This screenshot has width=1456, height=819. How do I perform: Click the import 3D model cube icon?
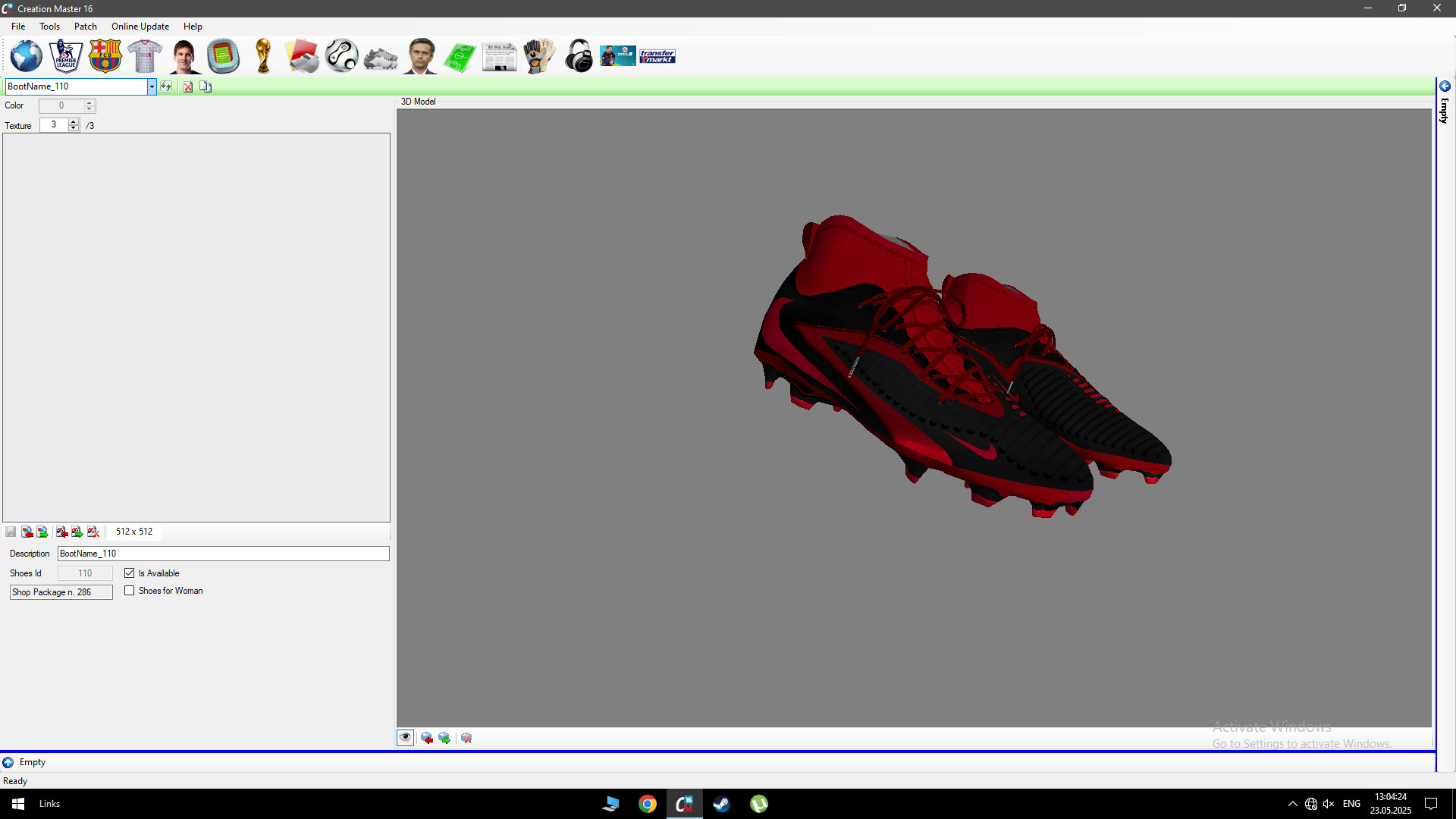(427, 738)
